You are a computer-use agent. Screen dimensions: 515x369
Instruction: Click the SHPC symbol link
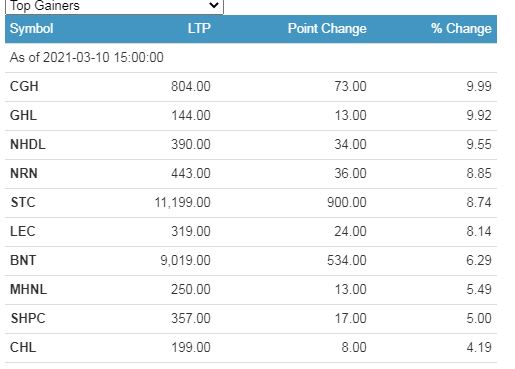point(28,319)
